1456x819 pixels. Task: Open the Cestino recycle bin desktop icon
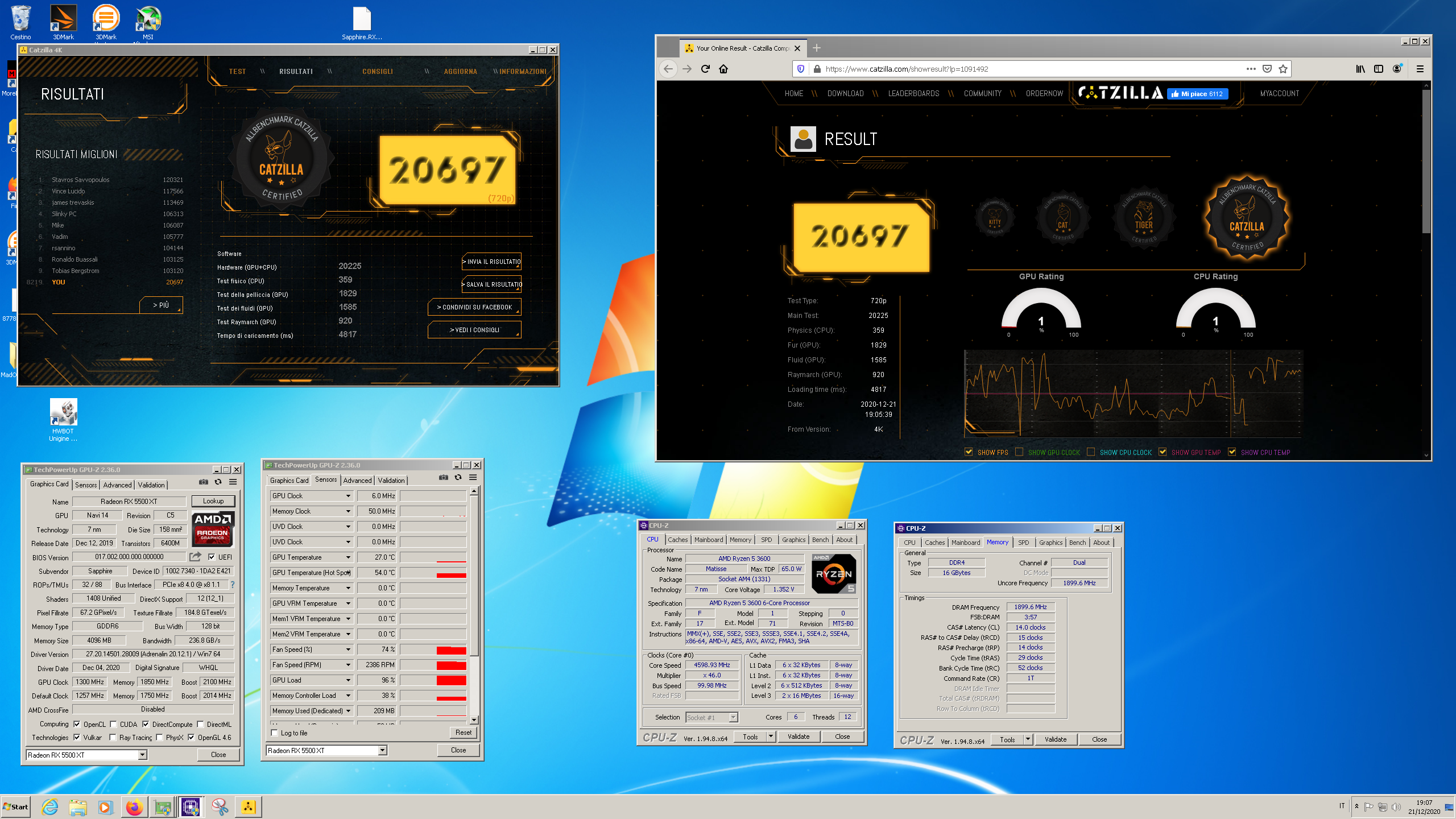[x=20, y=23]
